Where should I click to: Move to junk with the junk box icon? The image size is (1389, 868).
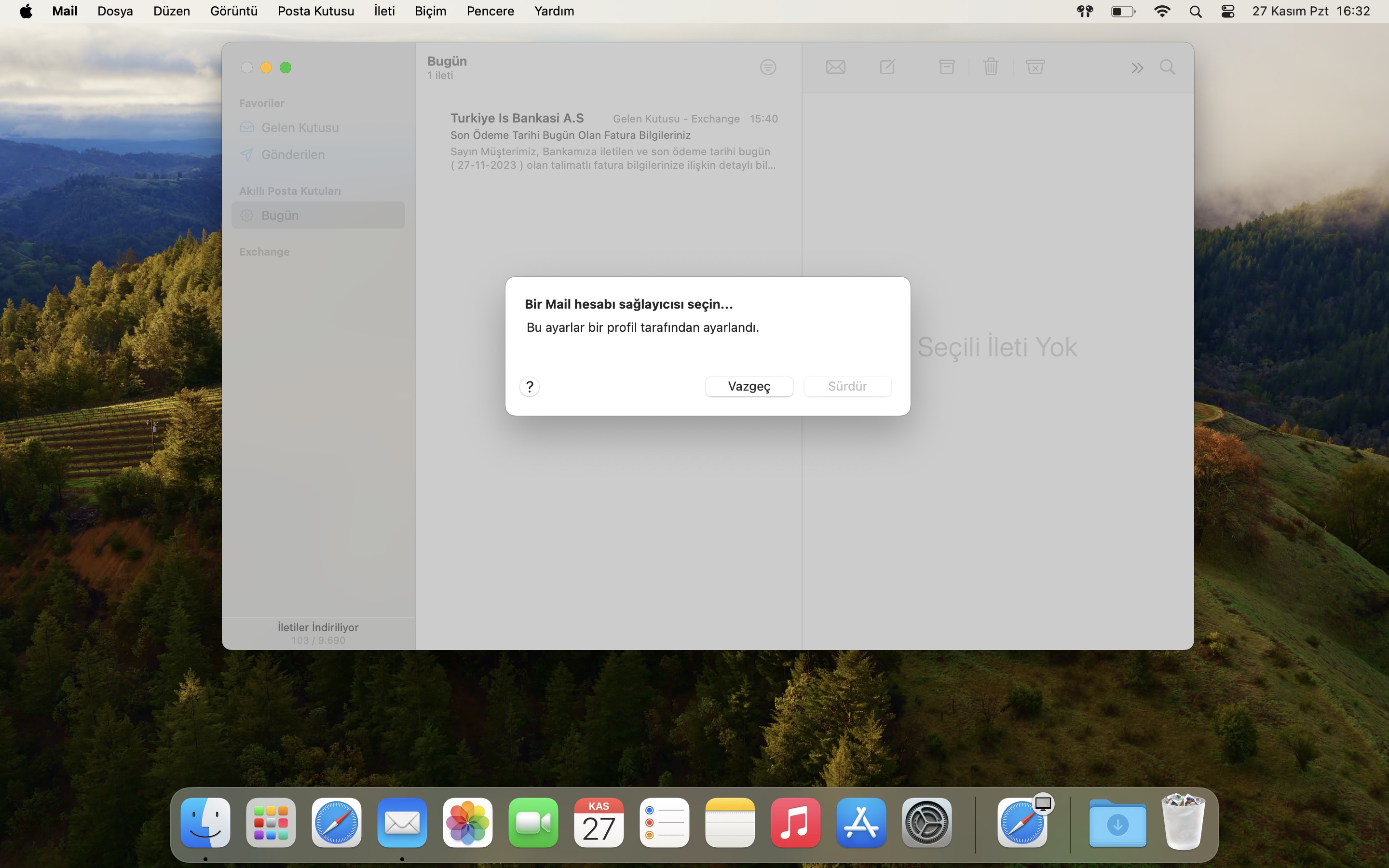(1035, 67)
